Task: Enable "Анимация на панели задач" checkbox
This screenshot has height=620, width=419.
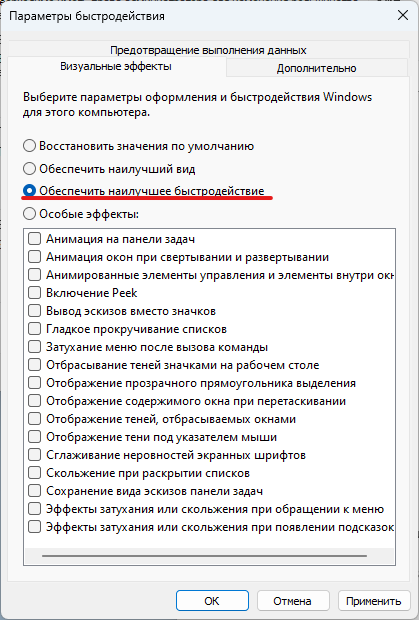Action: coord(34,239)
